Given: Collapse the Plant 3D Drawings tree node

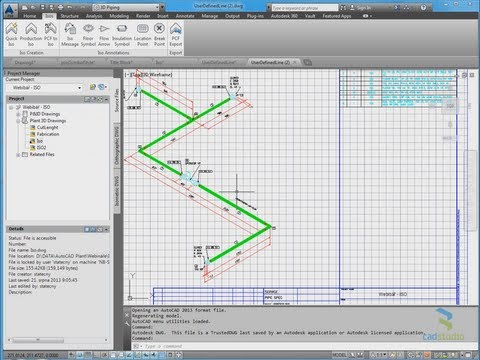Looking at the screenshot, I should [x=18, y=121].
